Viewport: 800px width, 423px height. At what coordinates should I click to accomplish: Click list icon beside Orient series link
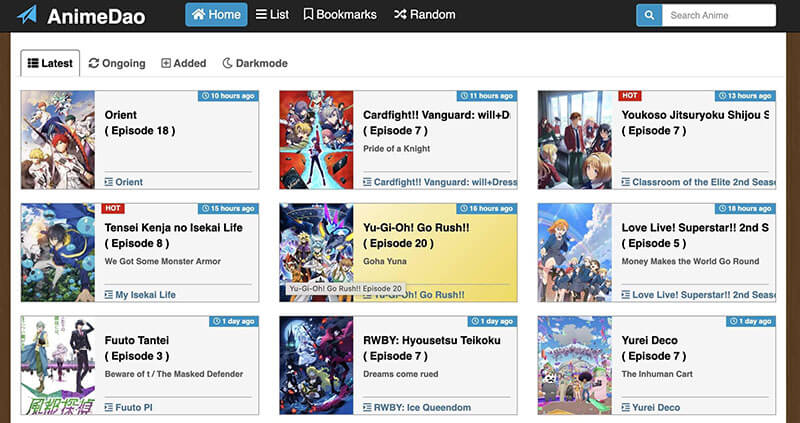[109, 182]
